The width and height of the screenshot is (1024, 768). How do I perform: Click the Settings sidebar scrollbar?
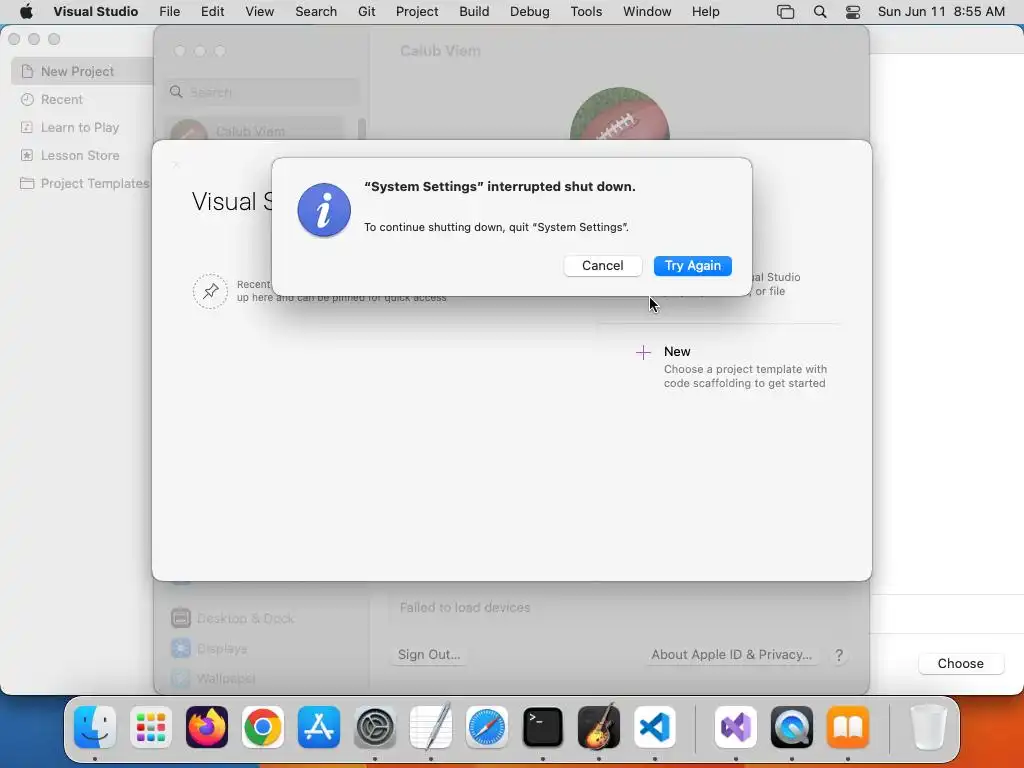(362, 129)
